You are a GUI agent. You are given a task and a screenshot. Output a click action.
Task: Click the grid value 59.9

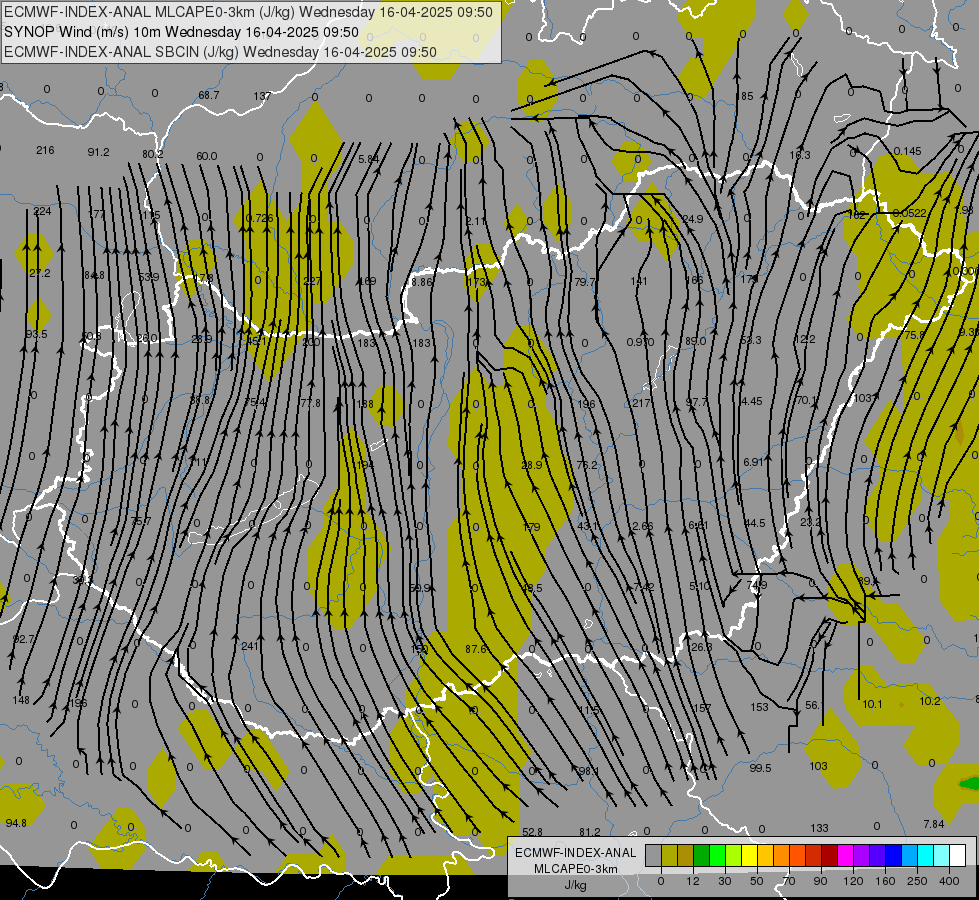(420, 588)
